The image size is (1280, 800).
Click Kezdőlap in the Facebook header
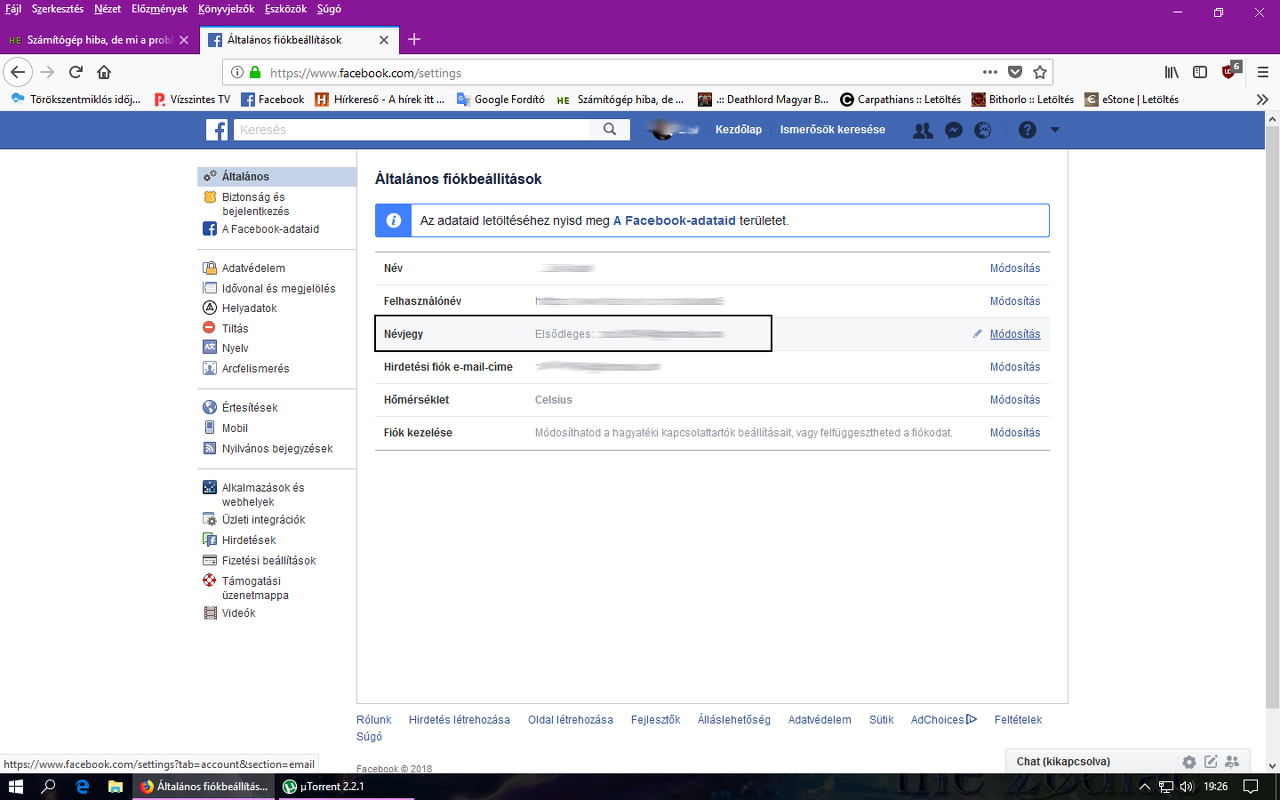tap(738, 130)
